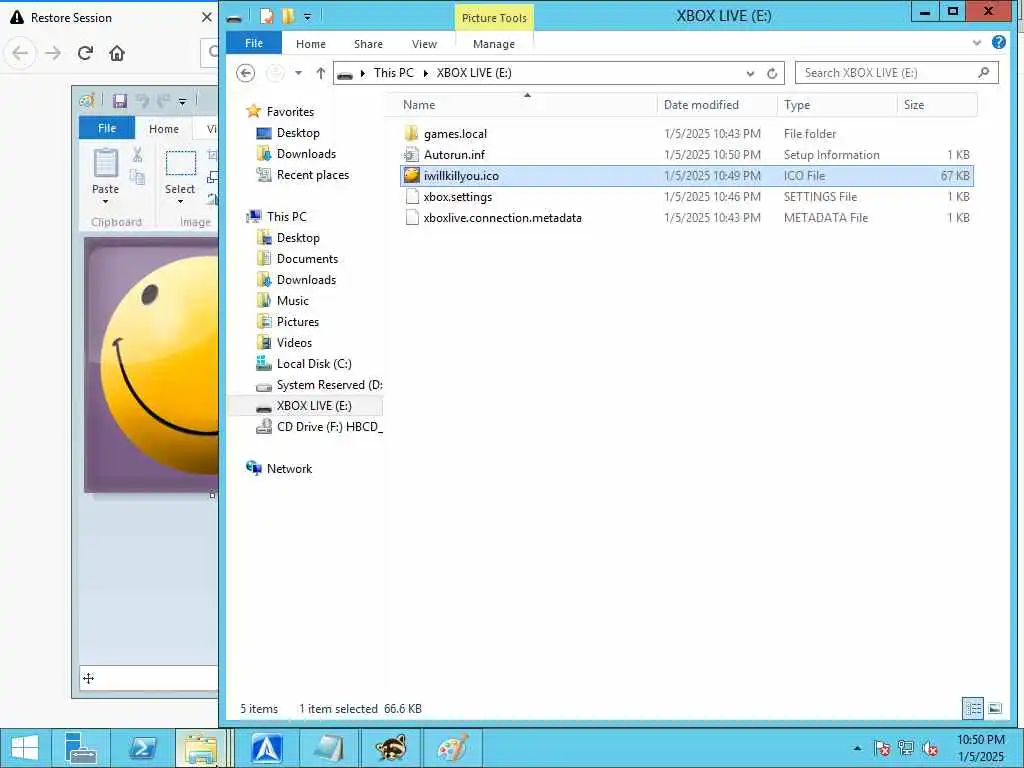1024x768 pixels.
Task: Switch to details view icon in status bar
Action: 973,708
